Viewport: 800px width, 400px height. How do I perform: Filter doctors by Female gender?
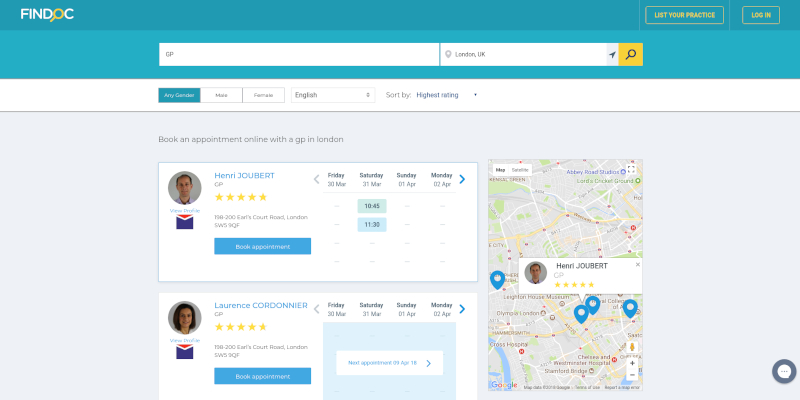[263, 95]
